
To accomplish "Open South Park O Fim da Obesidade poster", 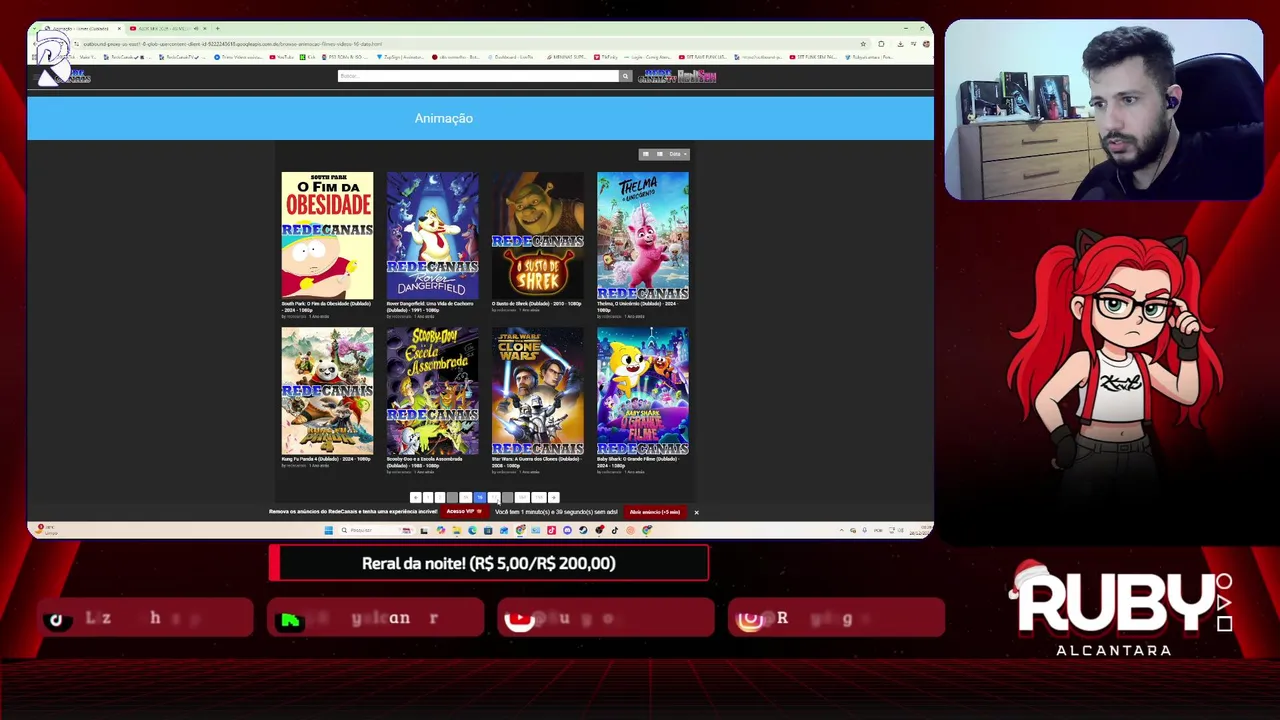I will pos(327,236).
